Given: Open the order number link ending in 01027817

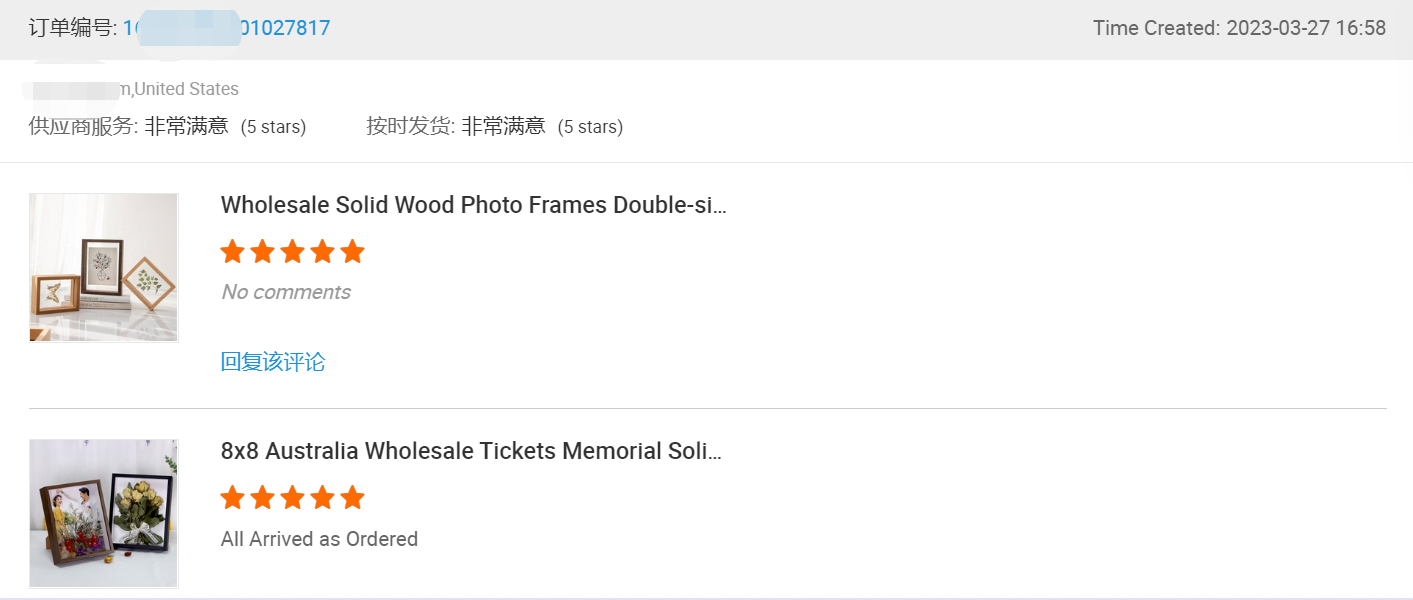Looking at the screenshot, I should [226, 28].
